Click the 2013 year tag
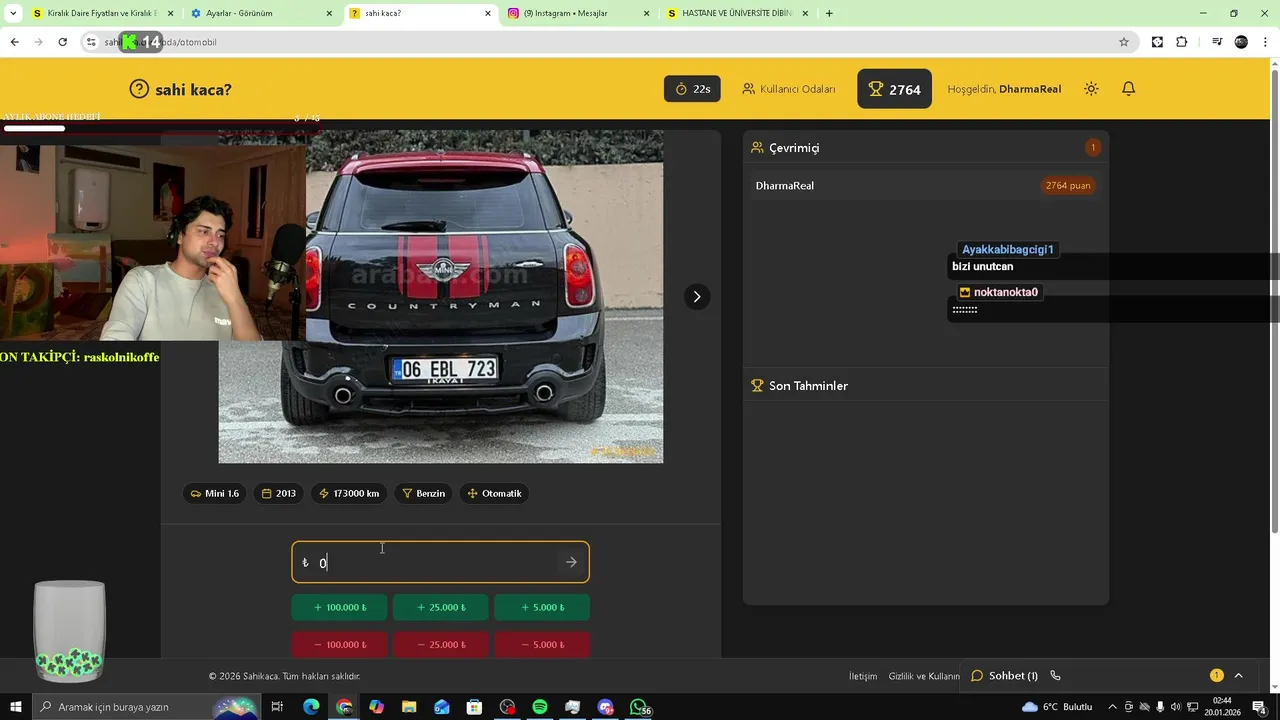Image resolution: width=1280 pixels, height=720 pixels. (279, 493)
